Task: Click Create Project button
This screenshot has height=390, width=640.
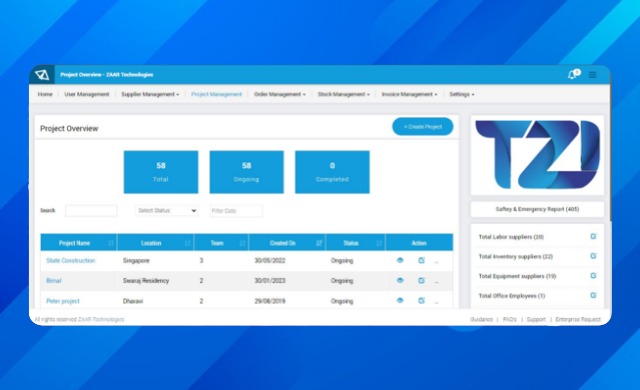Action: pos(423,127)
